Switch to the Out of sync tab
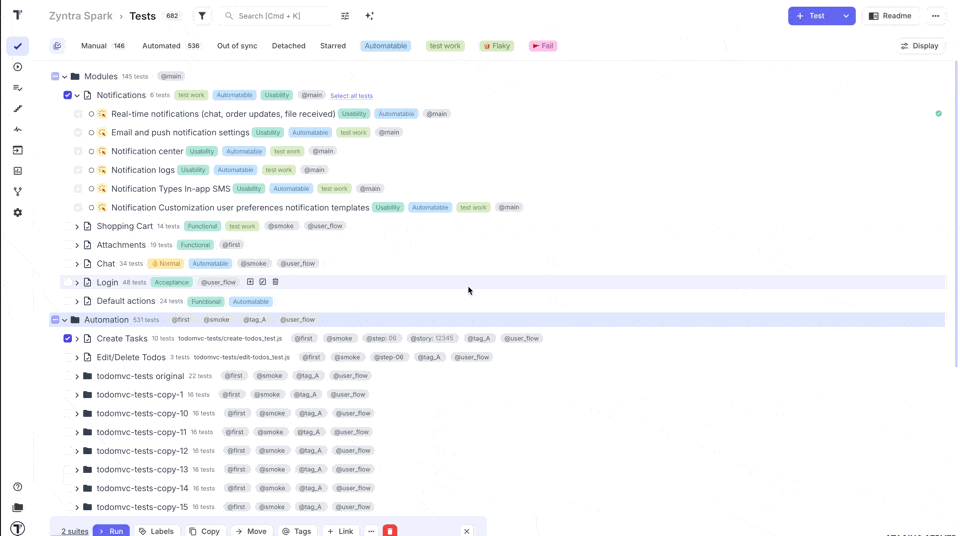This screenshot has width=960, height=536. click(x=237, y=46)
